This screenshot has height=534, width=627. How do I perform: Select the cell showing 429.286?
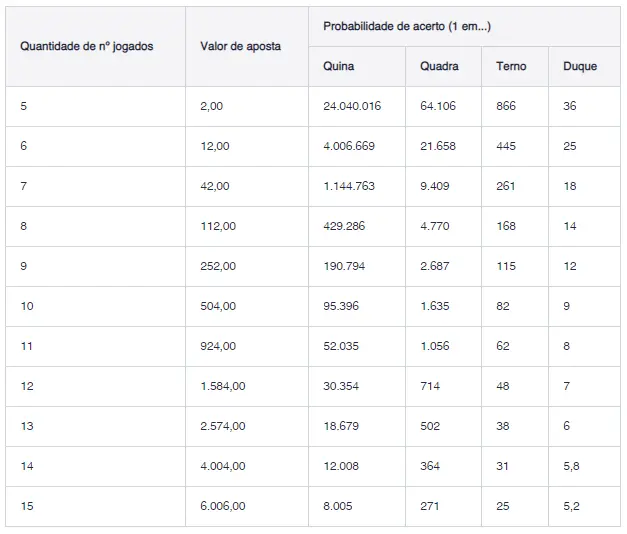[344, 226]
